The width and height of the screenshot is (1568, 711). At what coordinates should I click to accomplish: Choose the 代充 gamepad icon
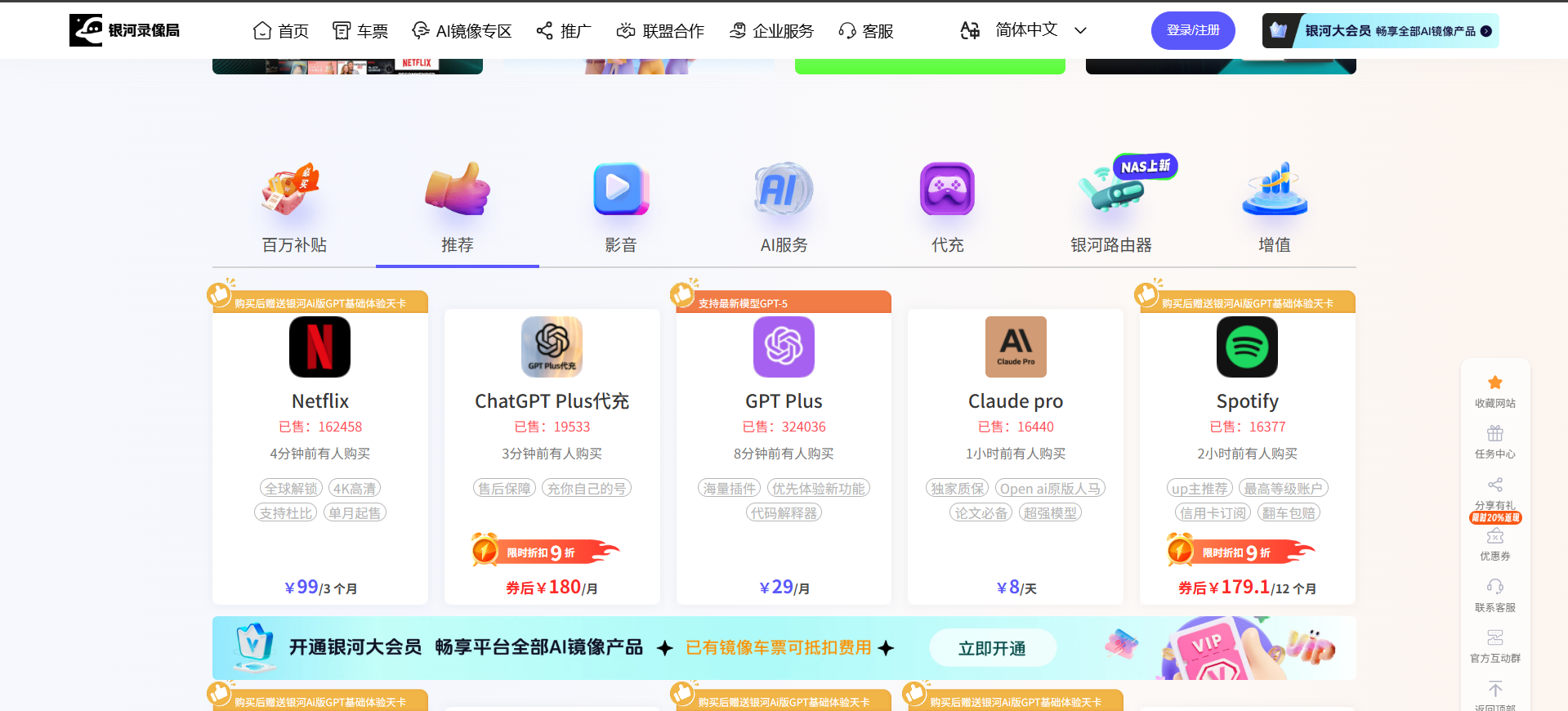[x=947, y=190]
